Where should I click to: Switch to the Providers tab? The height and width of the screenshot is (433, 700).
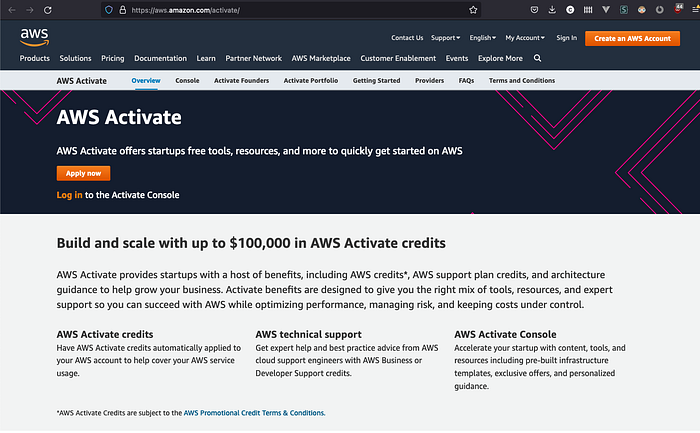click(429, 81)
